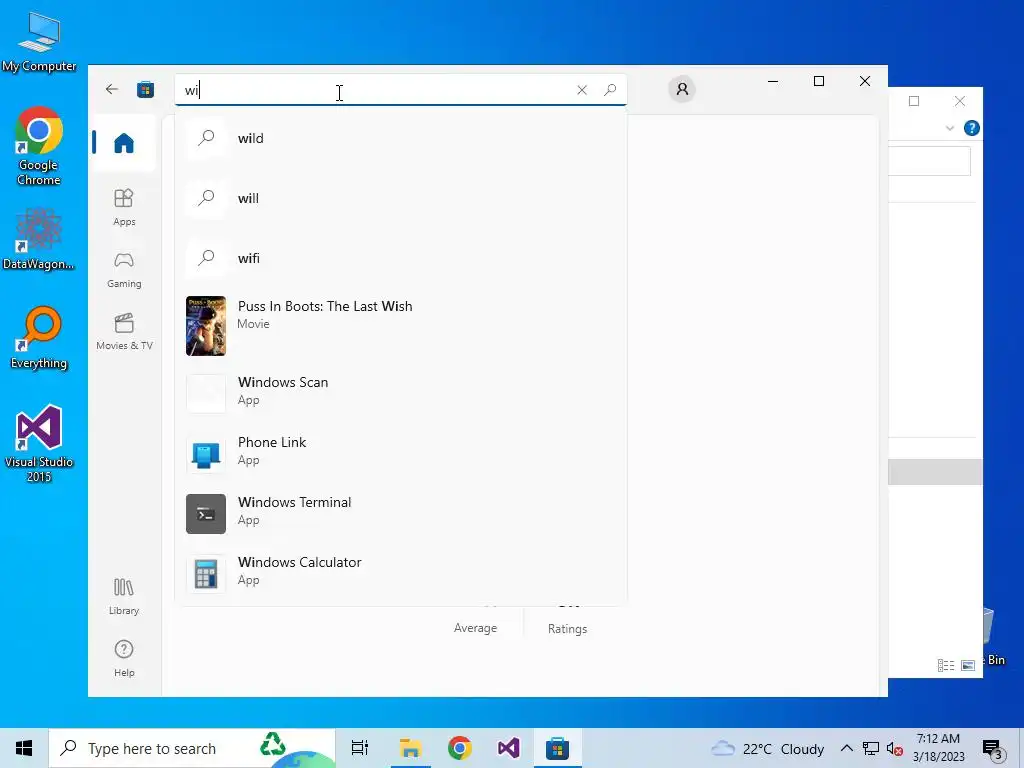Click Microsoft Store taskbar icon
1024x768 pixels.
click(557, 748)
